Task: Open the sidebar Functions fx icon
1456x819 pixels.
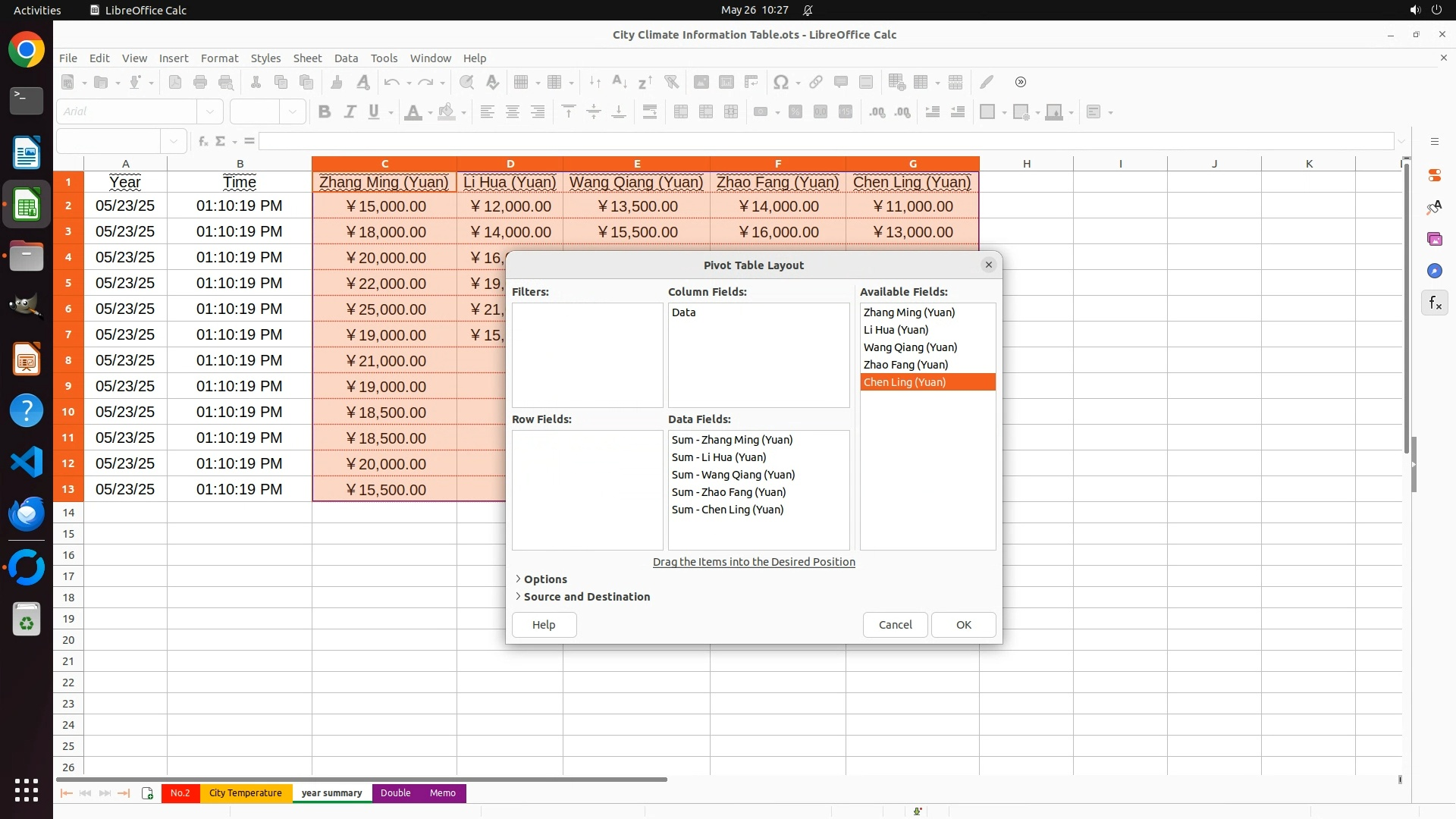Action: pos(1434,303)
